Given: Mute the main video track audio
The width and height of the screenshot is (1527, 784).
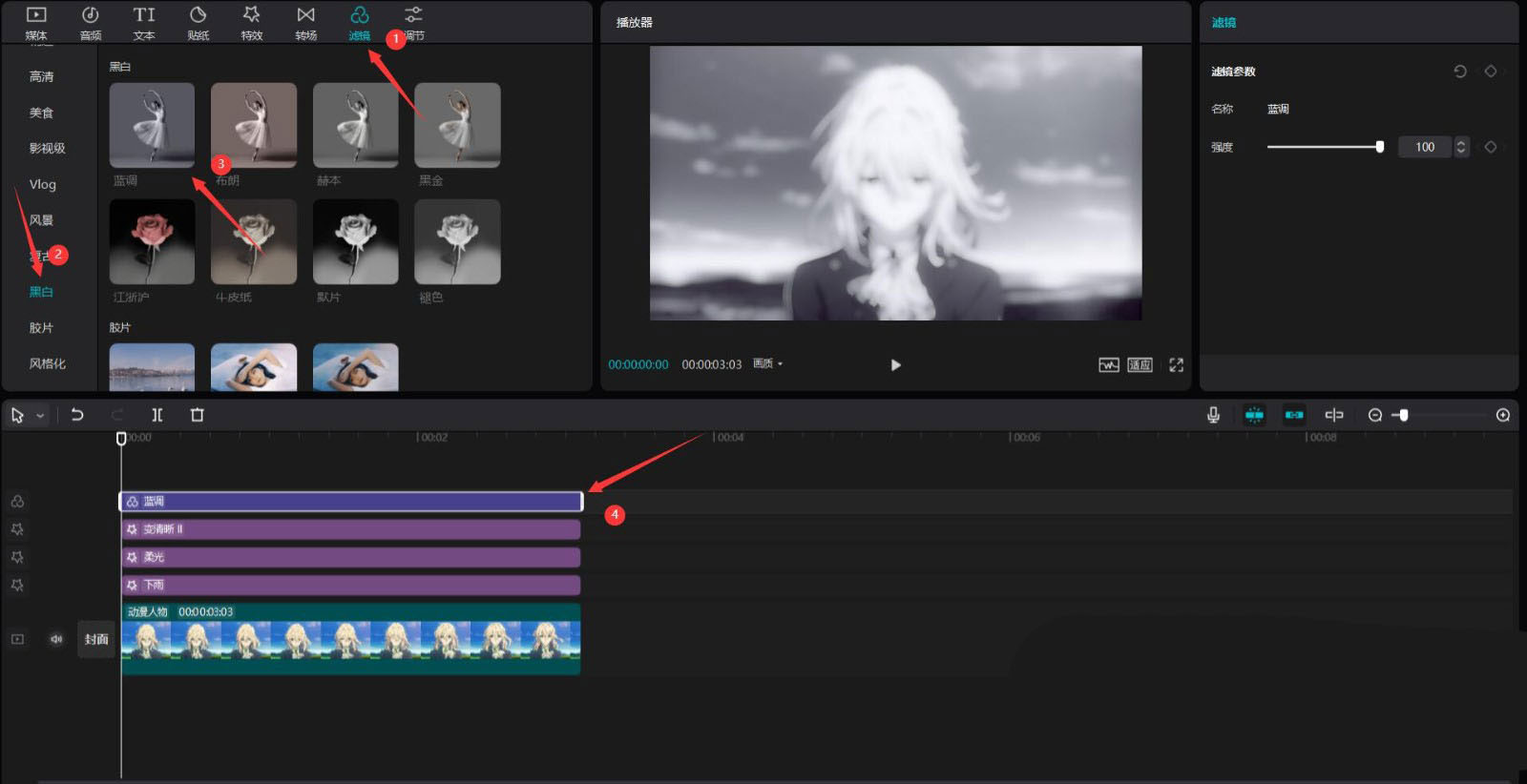Looking at the screenshot, I should [56, 639].
